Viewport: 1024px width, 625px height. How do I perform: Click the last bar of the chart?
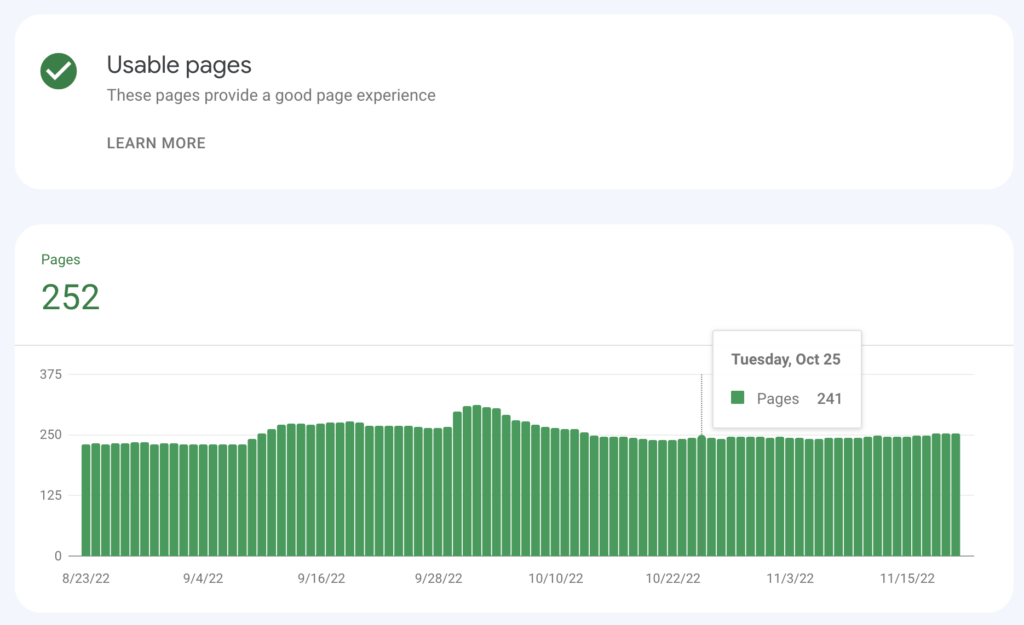pos(955,495)
